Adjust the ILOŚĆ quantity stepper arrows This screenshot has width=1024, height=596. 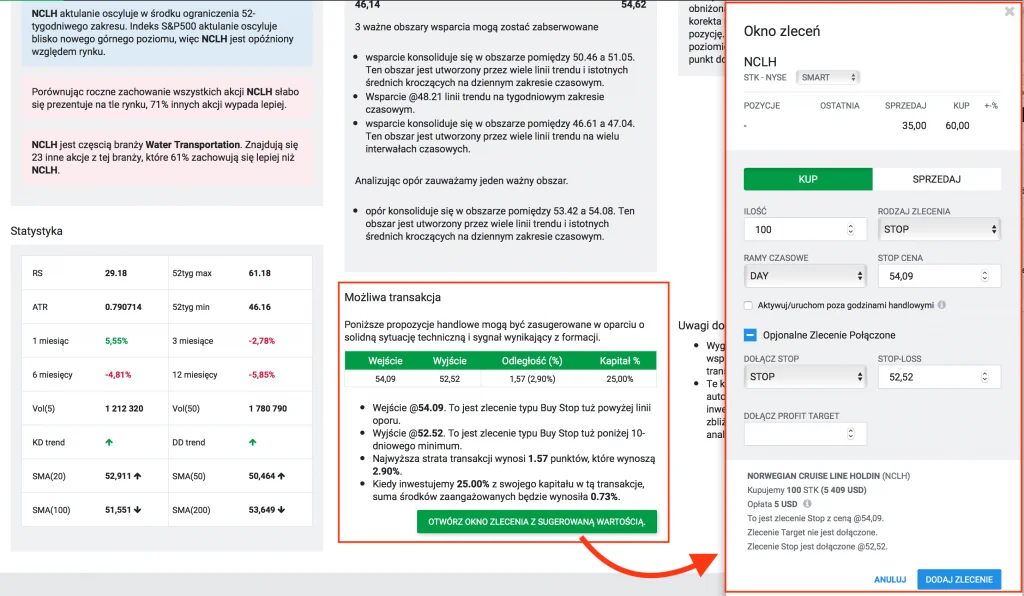point(850,229)
